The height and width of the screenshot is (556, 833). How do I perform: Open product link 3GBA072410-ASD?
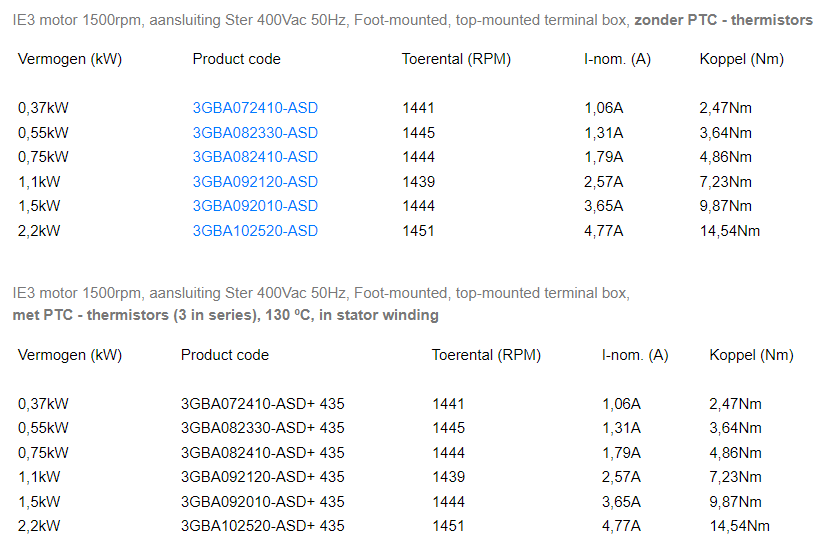click(255, 108)
